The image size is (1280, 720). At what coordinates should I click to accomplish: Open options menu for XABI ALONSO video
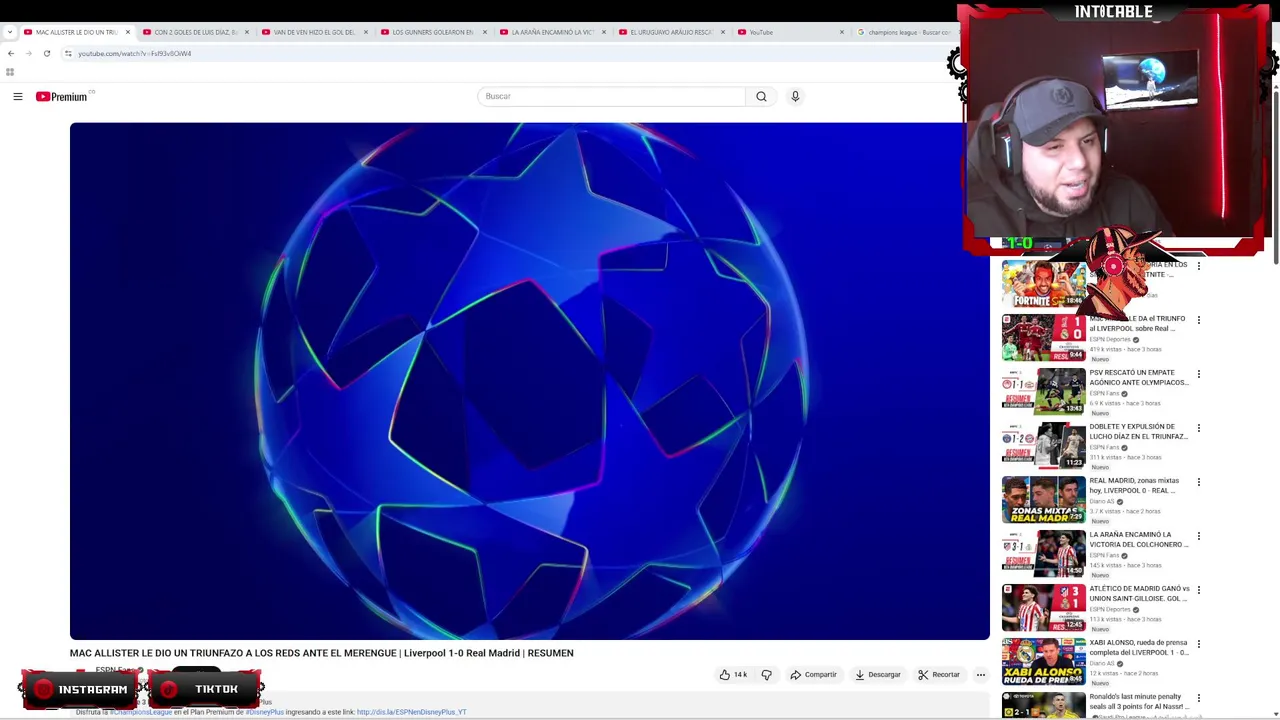pyautogui.click(x=1199, y=644)
